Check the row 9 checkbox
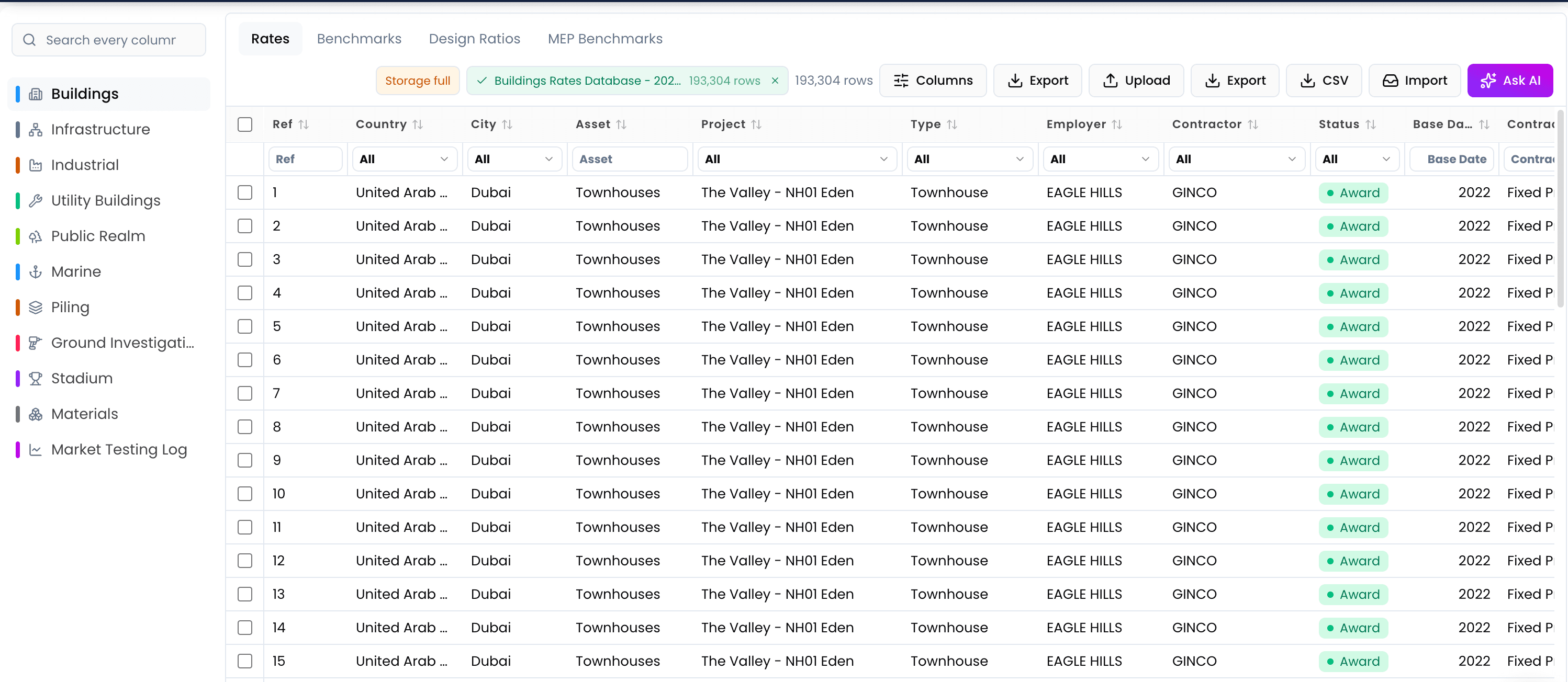The image size is (1568, 682). click(x=245, y=461)
